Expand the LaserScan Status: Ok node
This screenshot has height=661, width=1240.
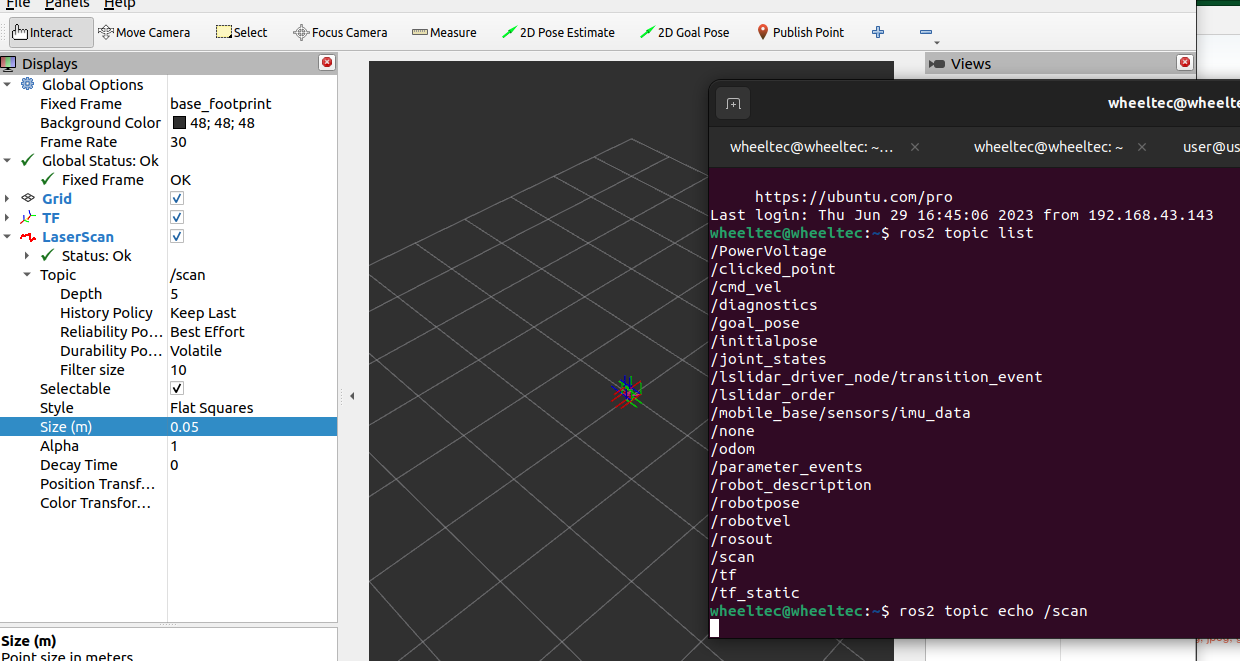point(27,255)
